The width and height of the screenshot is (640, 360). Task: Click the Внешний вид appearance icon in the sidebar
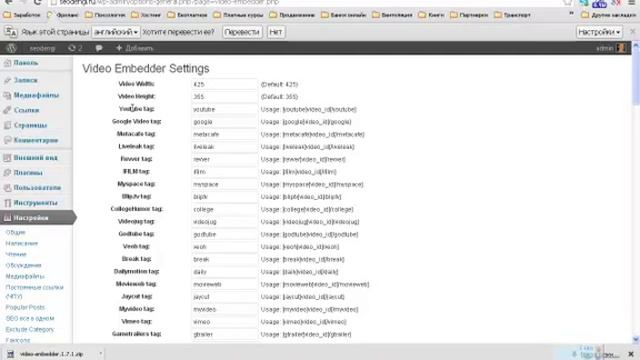tap(7, 158)
